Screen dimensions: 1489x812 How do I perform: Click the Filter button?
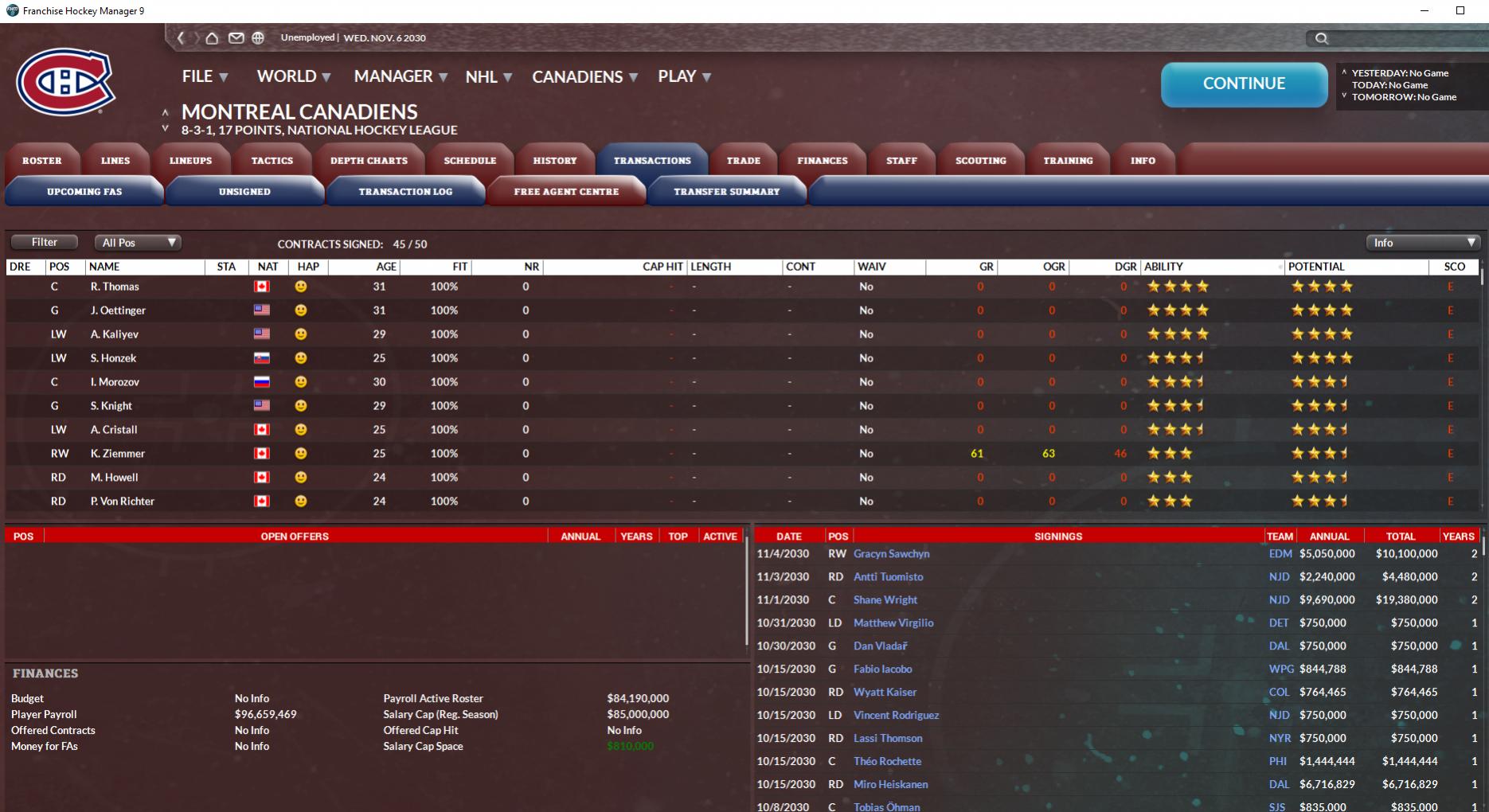point(45,242)
